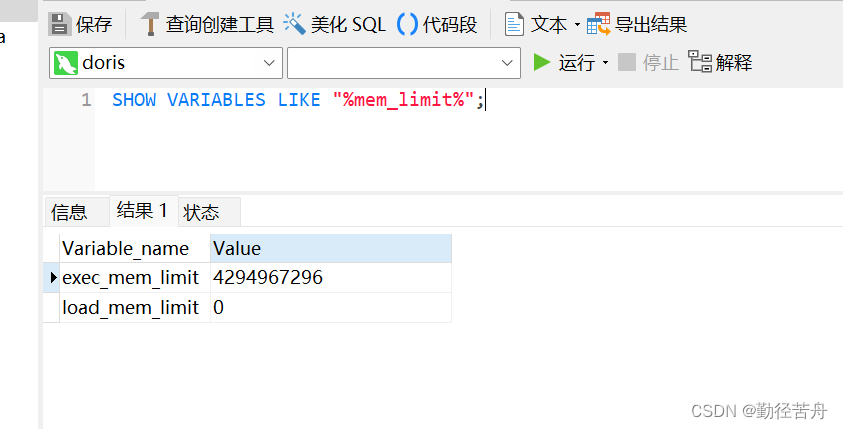Click the "%mem_limit%" string in editor
The height and width of the screenshot is (429, 843).
(x=403, y=100)
